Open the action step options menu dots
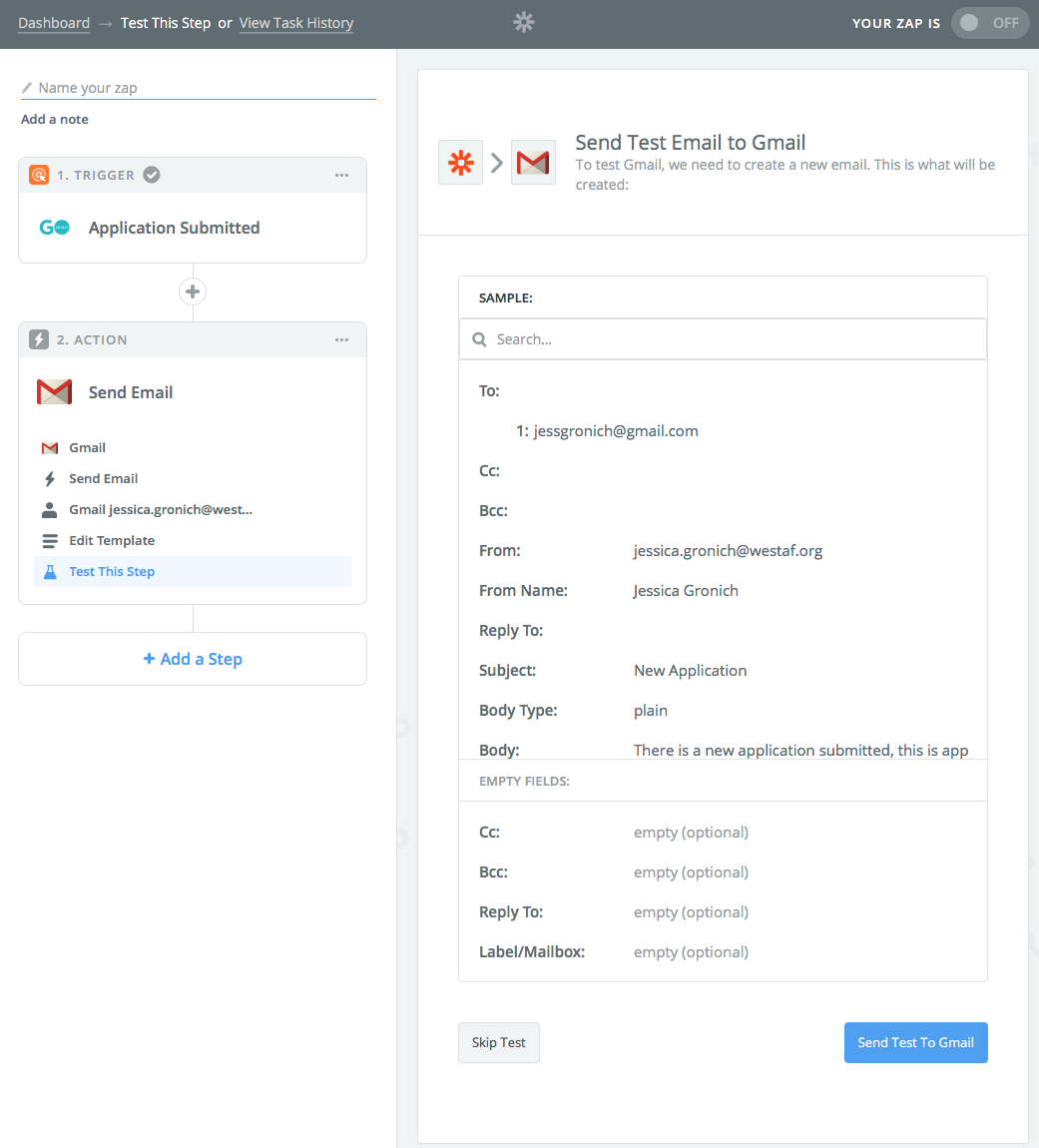1039x1148 pixels. coord(342,339)
